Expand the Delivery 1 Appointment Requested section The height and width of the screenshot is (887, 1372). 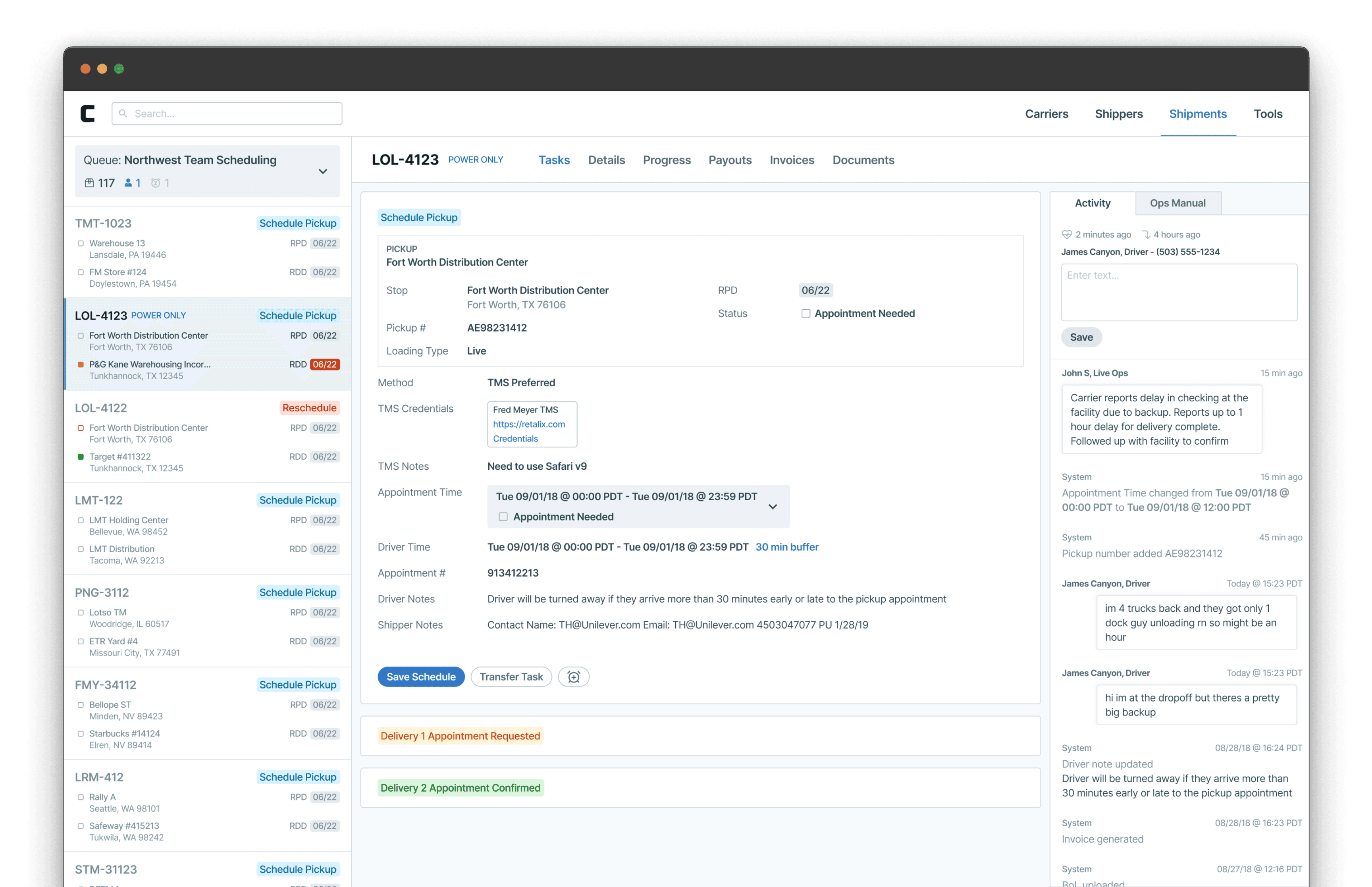(700, 735)
